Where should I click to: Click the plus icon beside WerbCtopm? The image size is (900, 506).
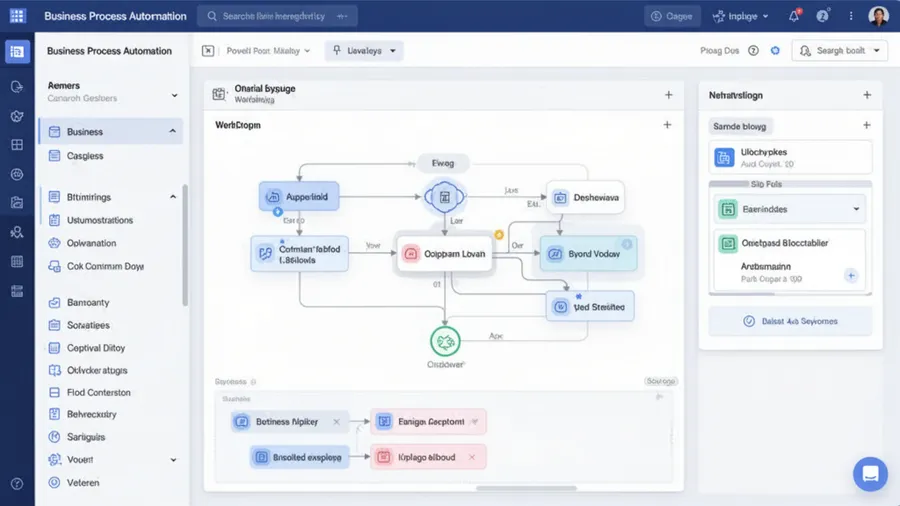click(x=667, y=124)
